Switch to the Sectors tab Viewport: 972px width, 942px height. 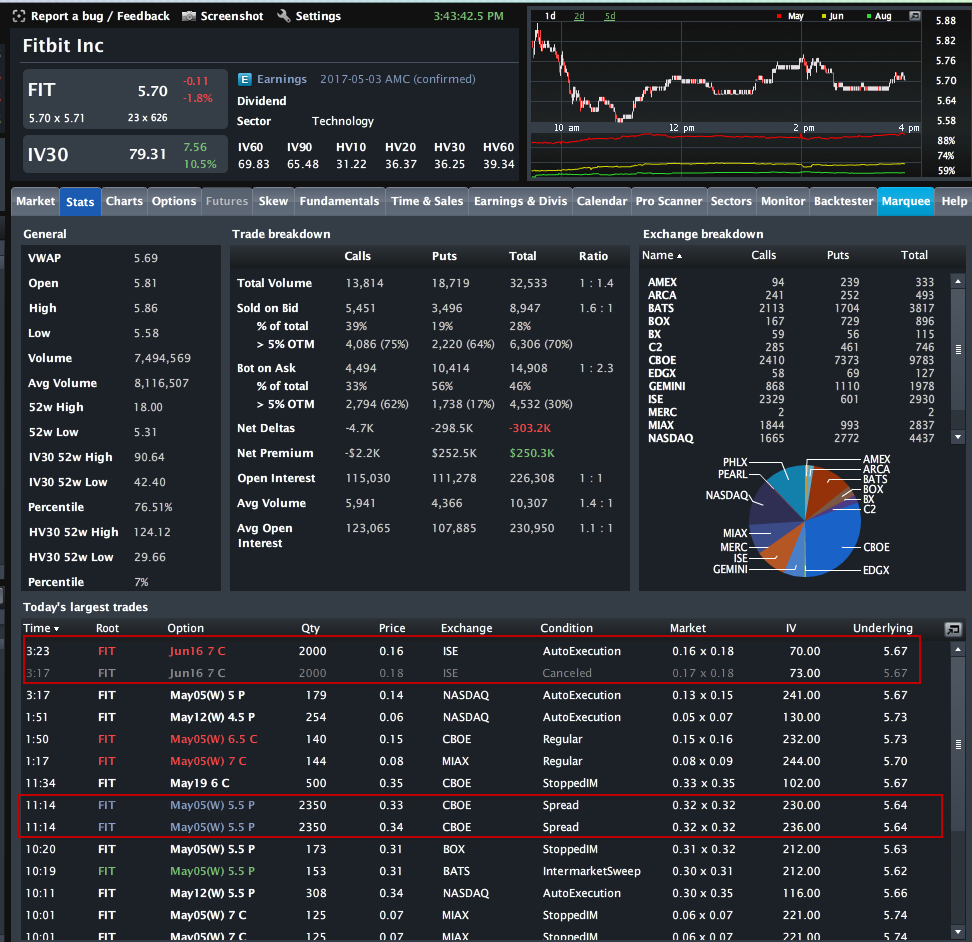pos(731,201)
